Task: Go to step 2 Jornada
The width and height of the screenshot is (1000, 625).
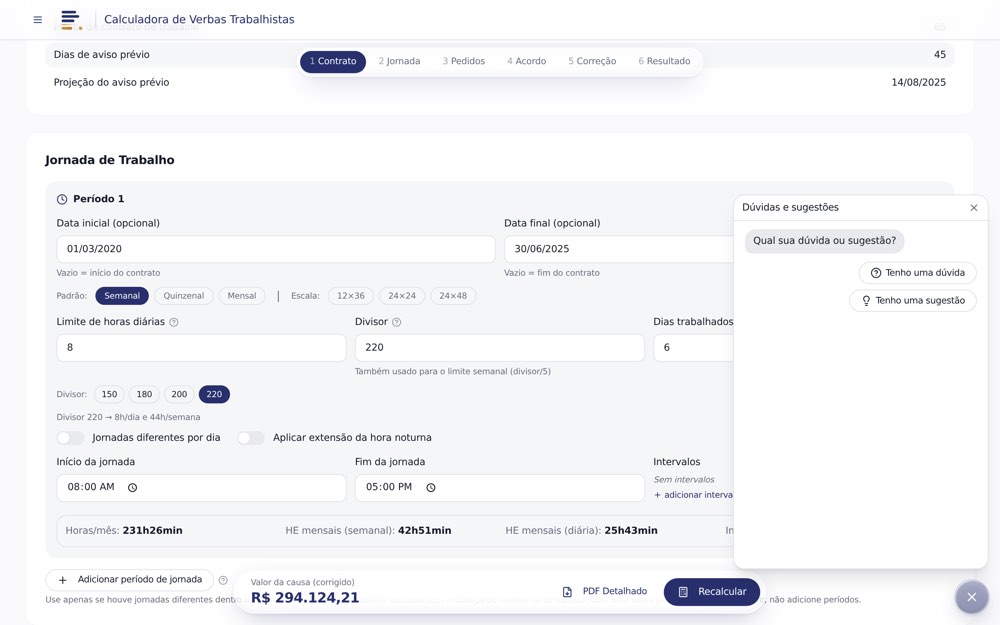Action: coord(399,61)
